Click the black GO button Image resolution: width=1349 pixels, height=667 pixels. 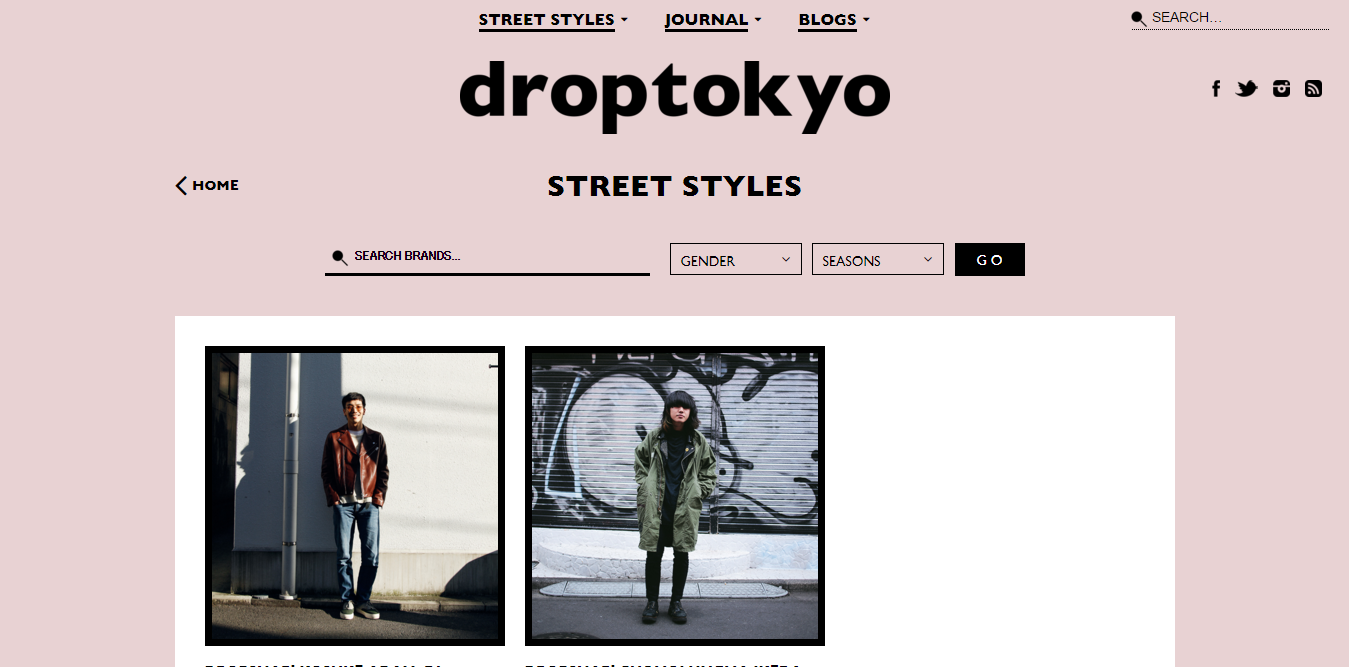pyautogui.click(x=990, y=260)
